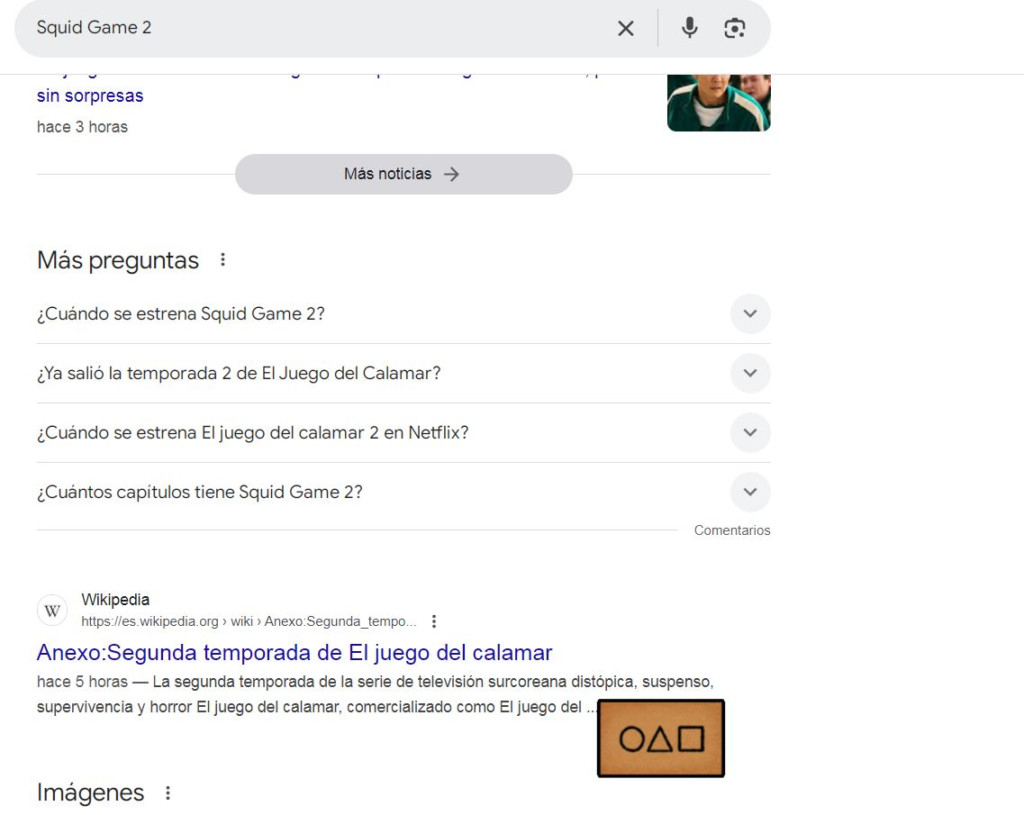Viewport: 1024px width, 815px height.
Task: Click the Wikipedia site name label
Action: tap(116, 599)
